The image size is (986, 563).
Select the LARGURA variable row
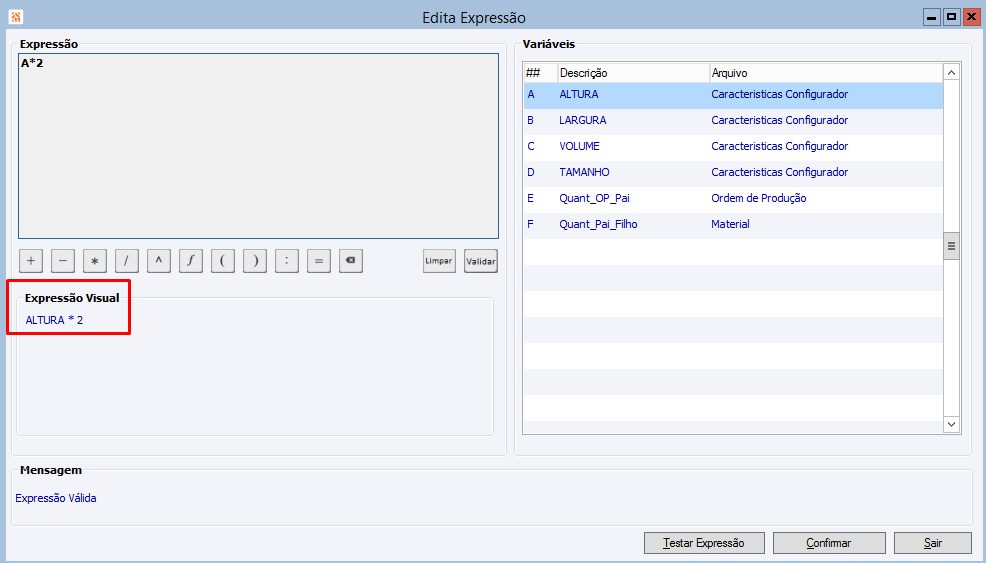[x=733, y=120]
